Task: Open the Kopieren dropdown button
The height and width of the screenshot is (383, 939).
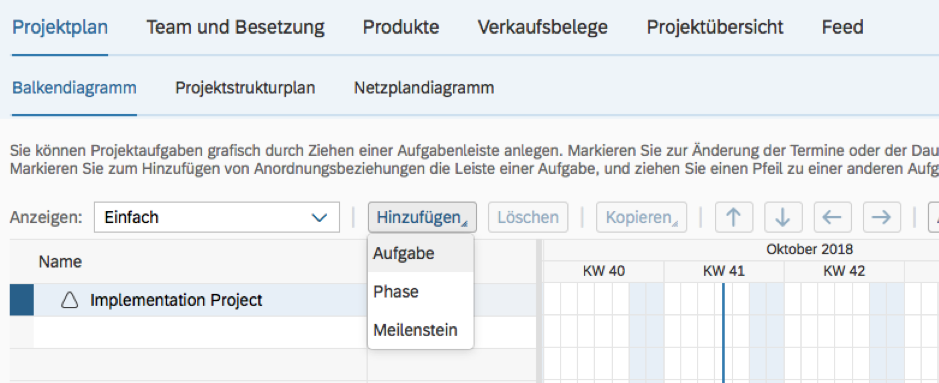Action: tap(641, 217)
